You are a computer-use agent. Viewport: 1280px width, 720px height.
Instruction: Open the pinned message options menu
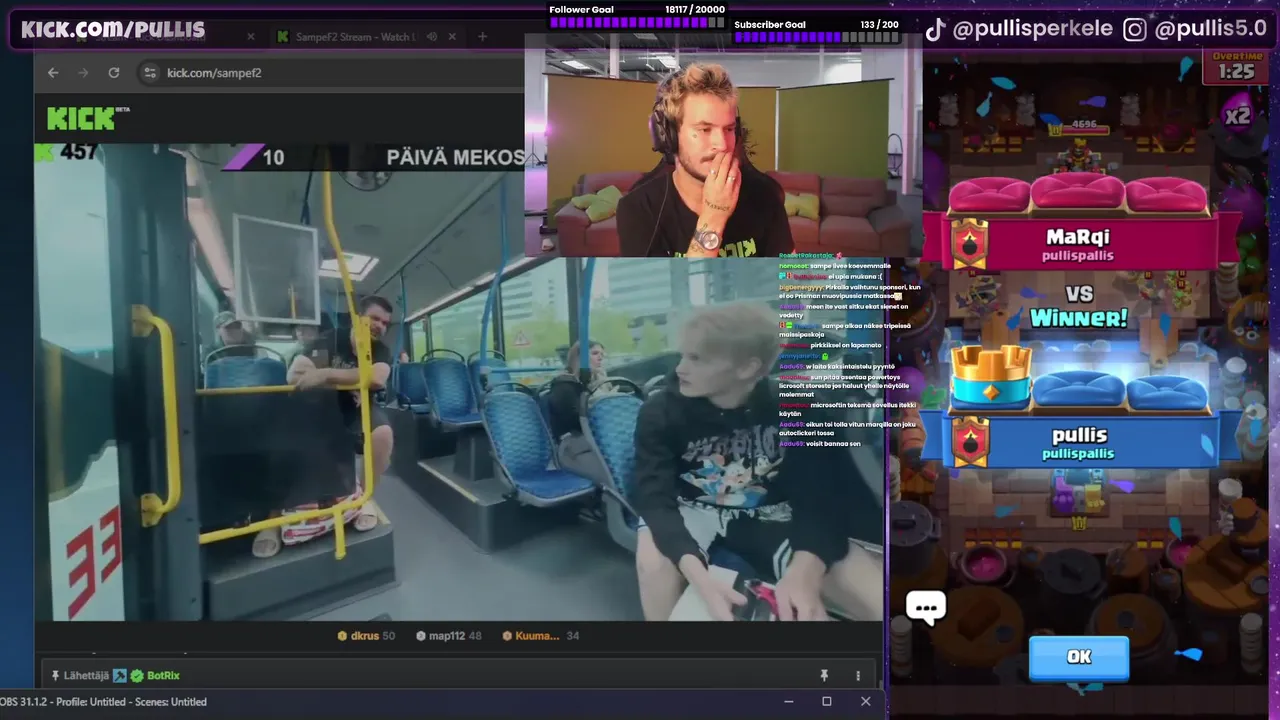tap(858, 676)
